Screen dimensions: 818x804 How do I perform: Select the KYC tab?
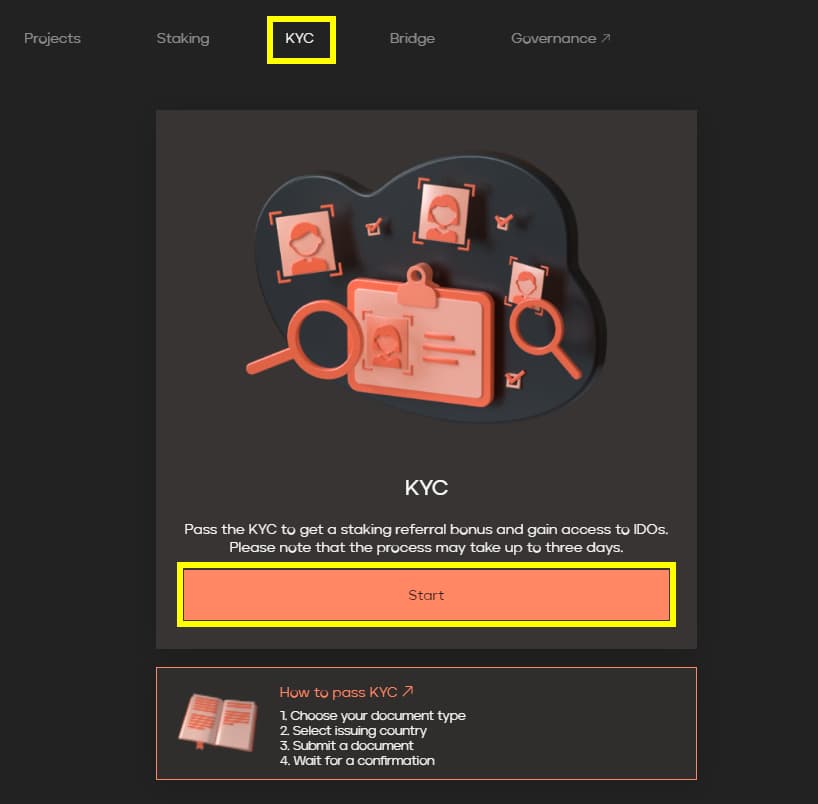[x=299, y=38]
